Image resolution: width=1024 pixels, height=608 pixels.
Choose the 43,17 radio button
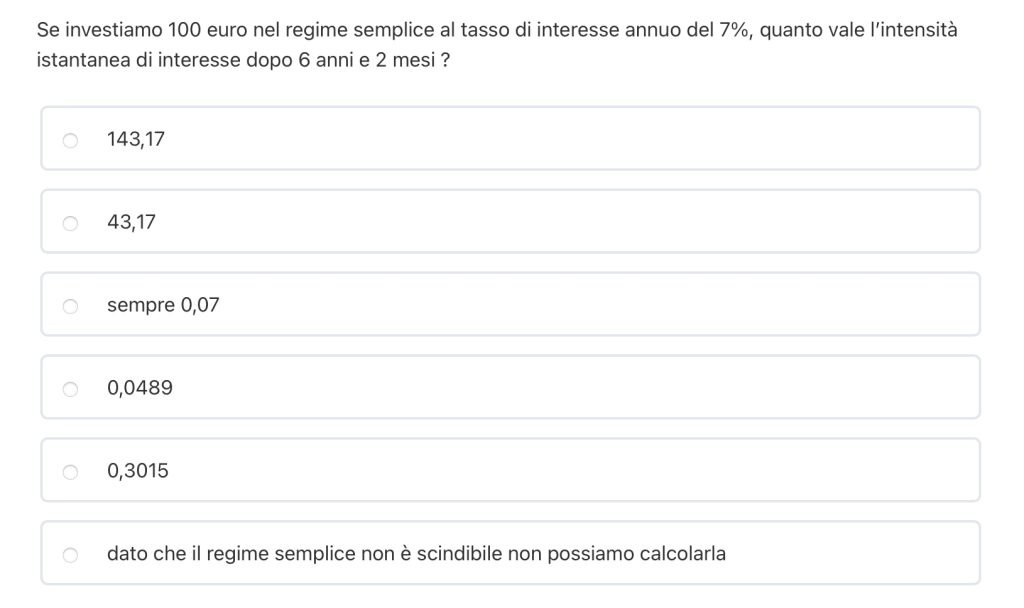[x=70, y=223]
